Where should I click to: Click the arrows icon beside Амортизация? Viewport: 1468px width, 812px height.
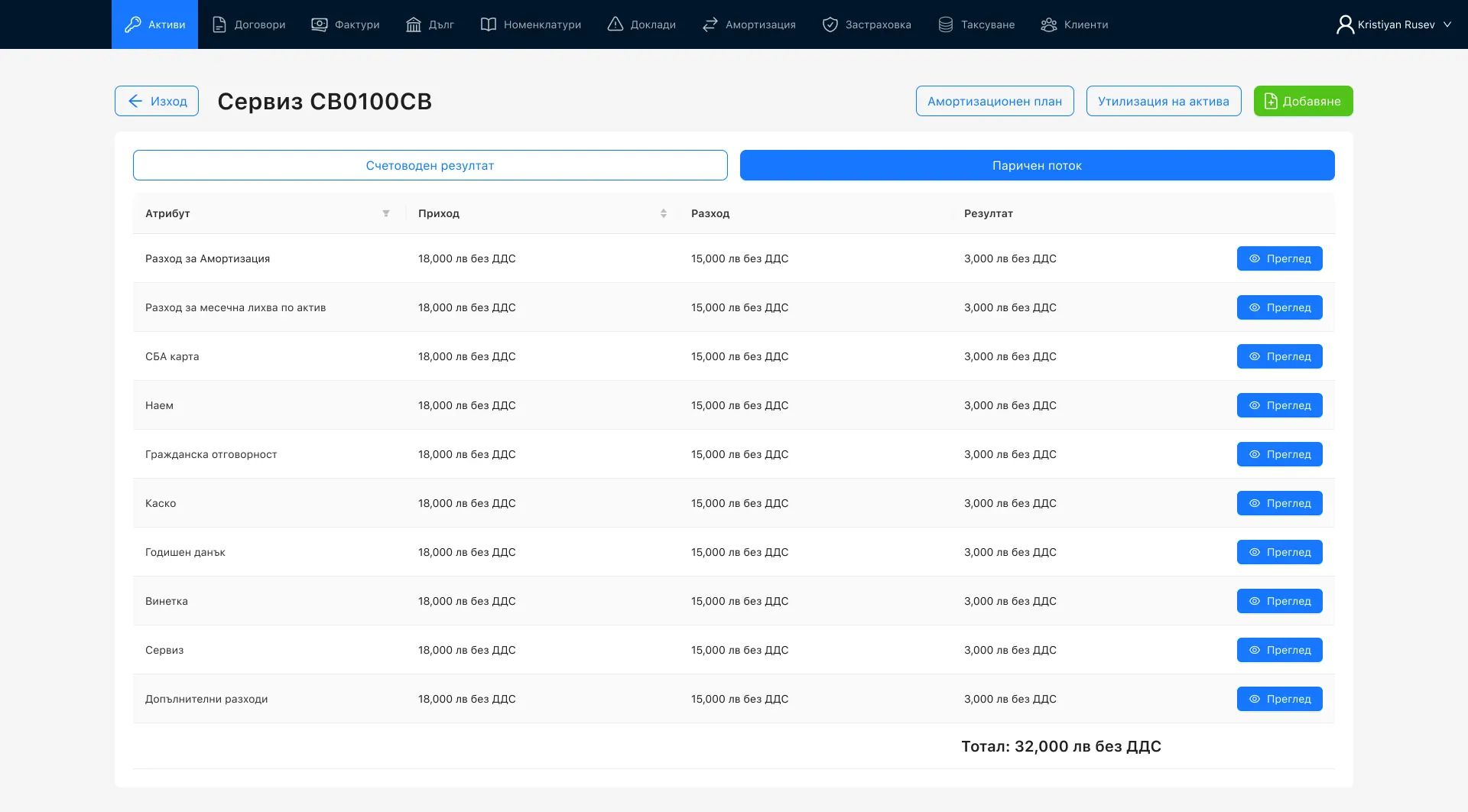tap(710, 24)
